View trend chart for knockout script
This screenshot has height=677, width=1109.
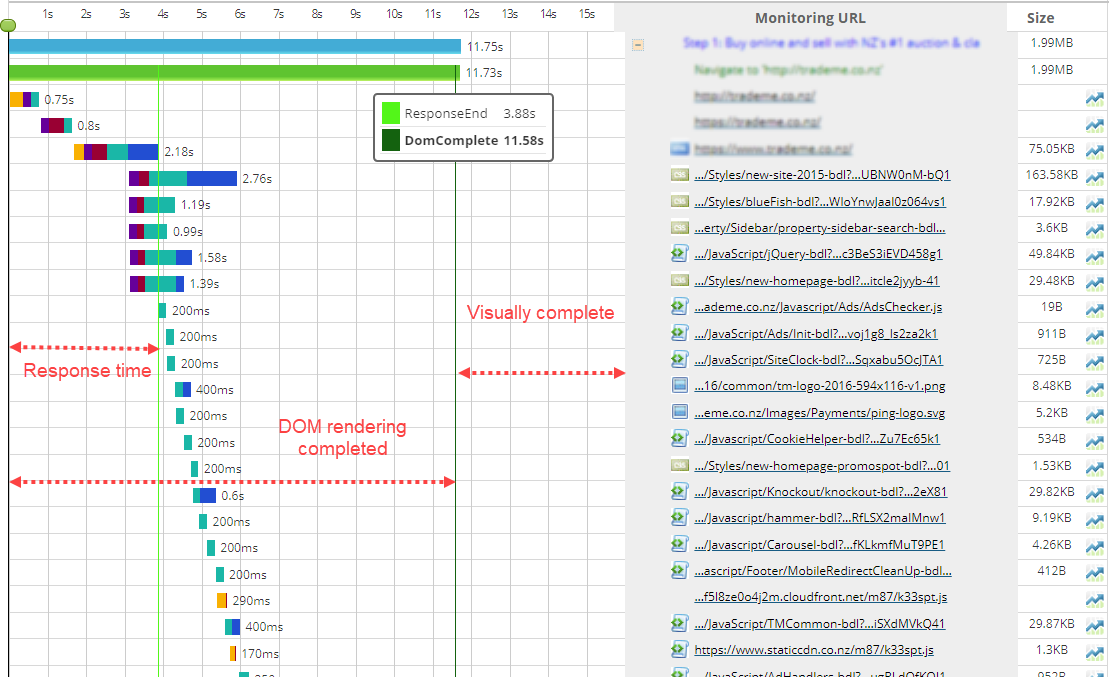pos(1094,493)
